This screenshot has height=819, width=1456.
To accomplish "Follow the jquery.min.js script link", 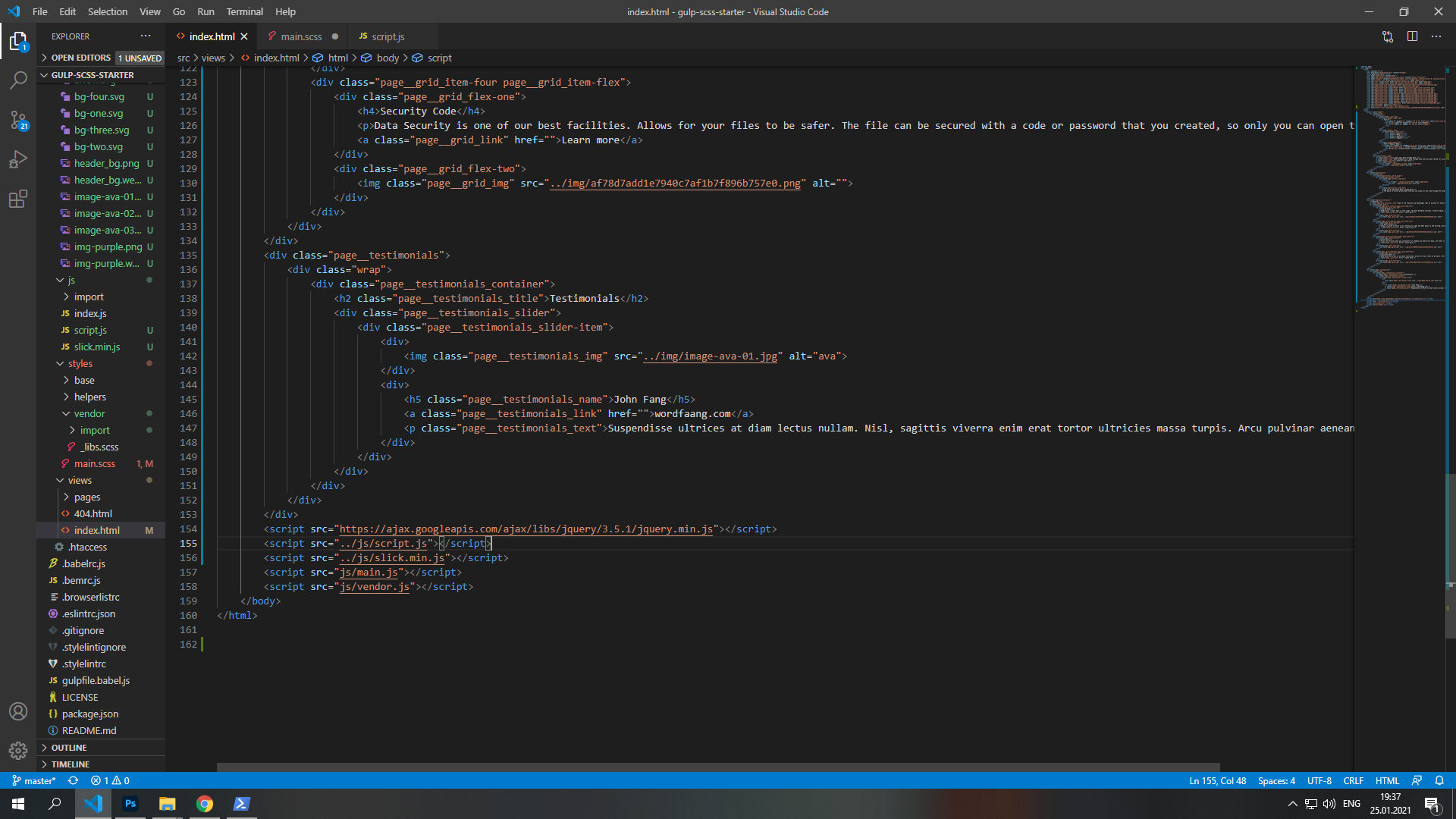I will pyautogui.click(x=526, y=529).
